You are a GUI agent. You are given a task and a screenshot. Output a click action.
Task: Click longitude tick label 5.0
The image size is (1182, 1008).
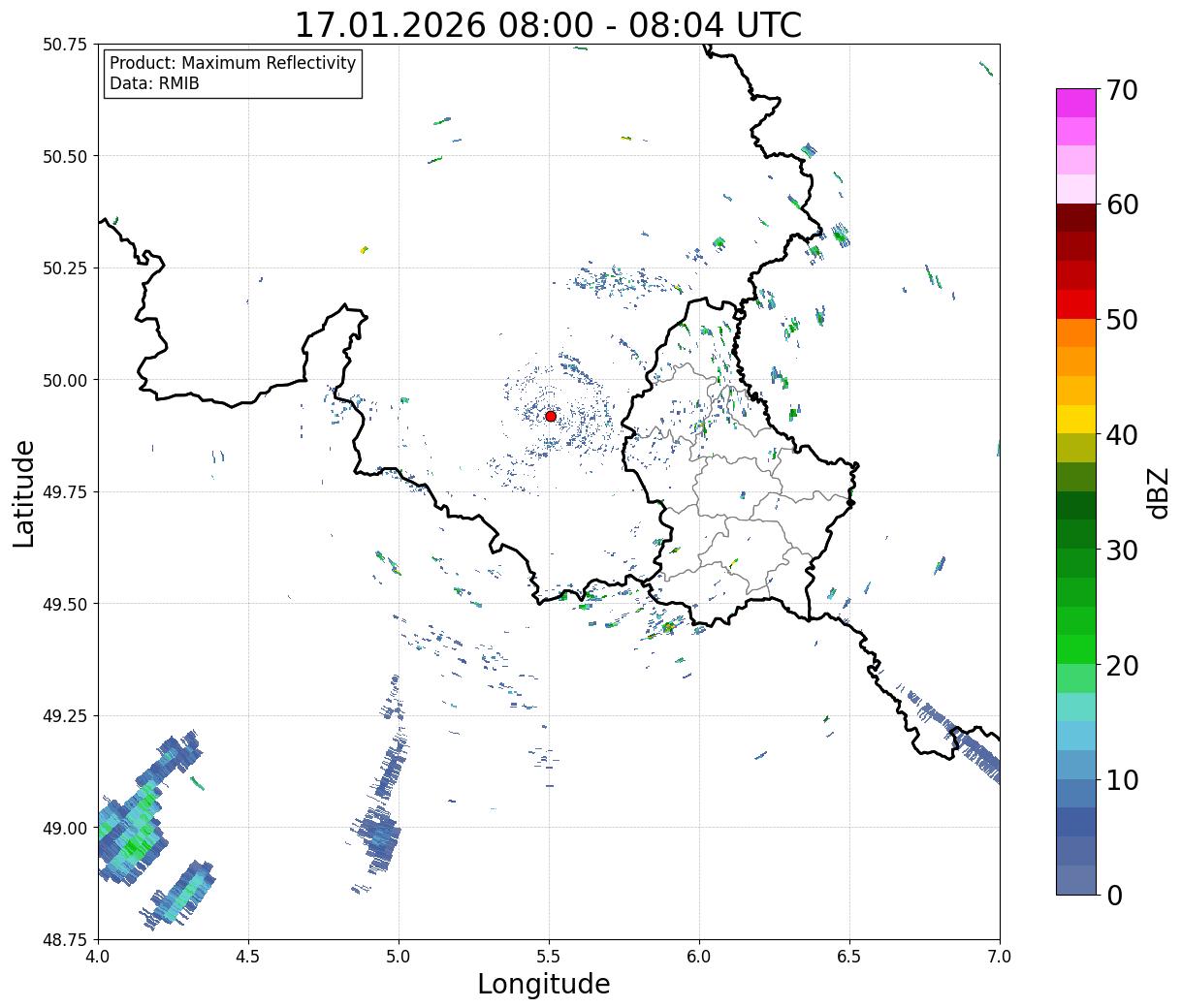pos(399,957)
